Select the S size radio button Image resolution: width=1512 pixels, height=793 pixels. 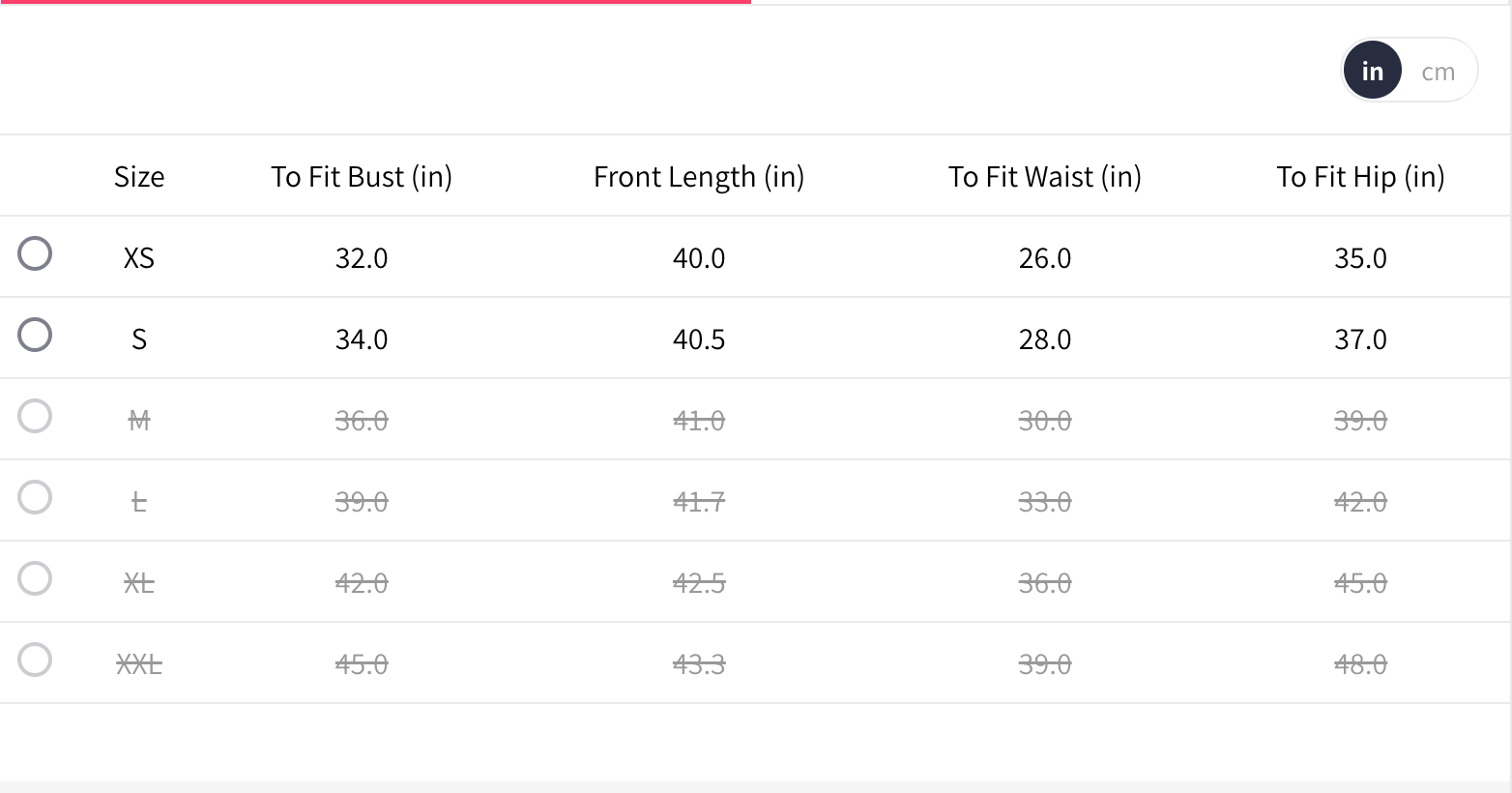tap(35, 335)
